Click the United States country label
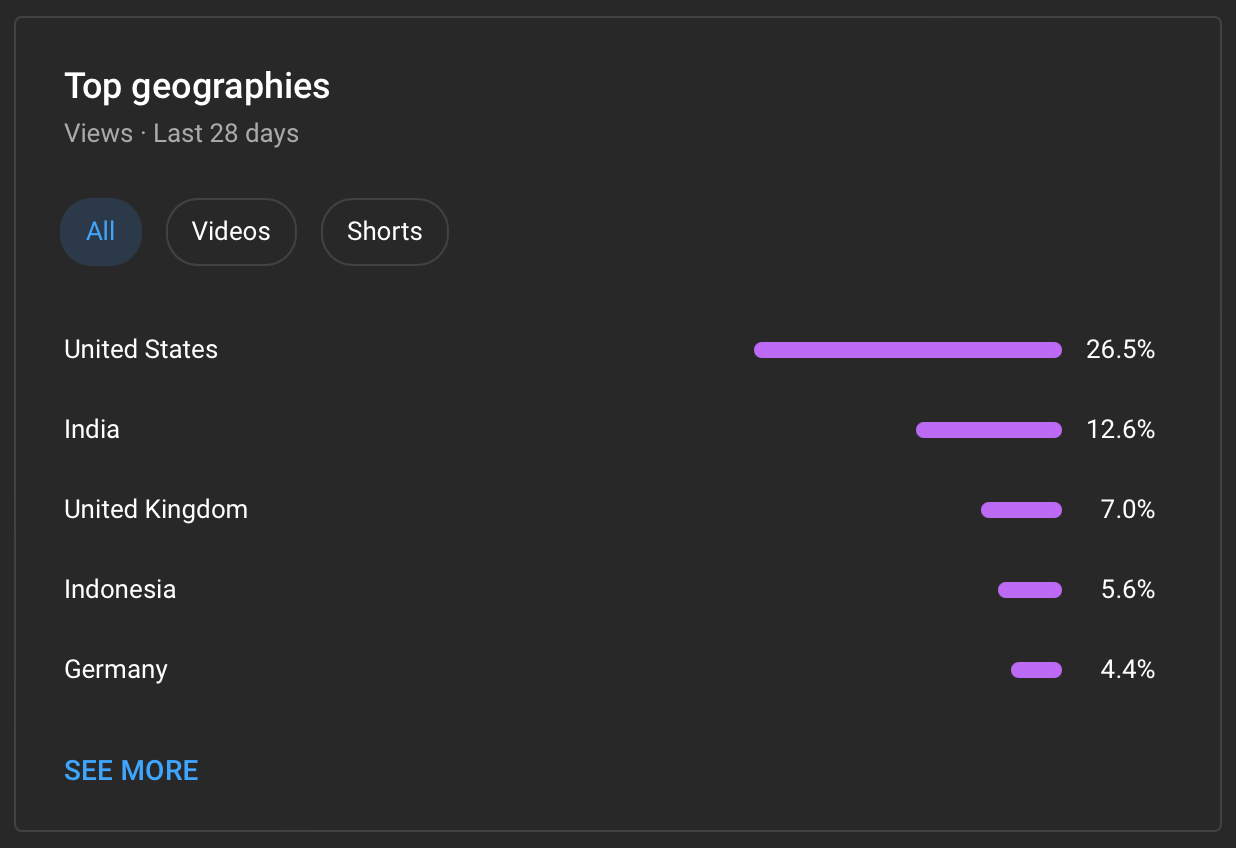 point(141,349)
